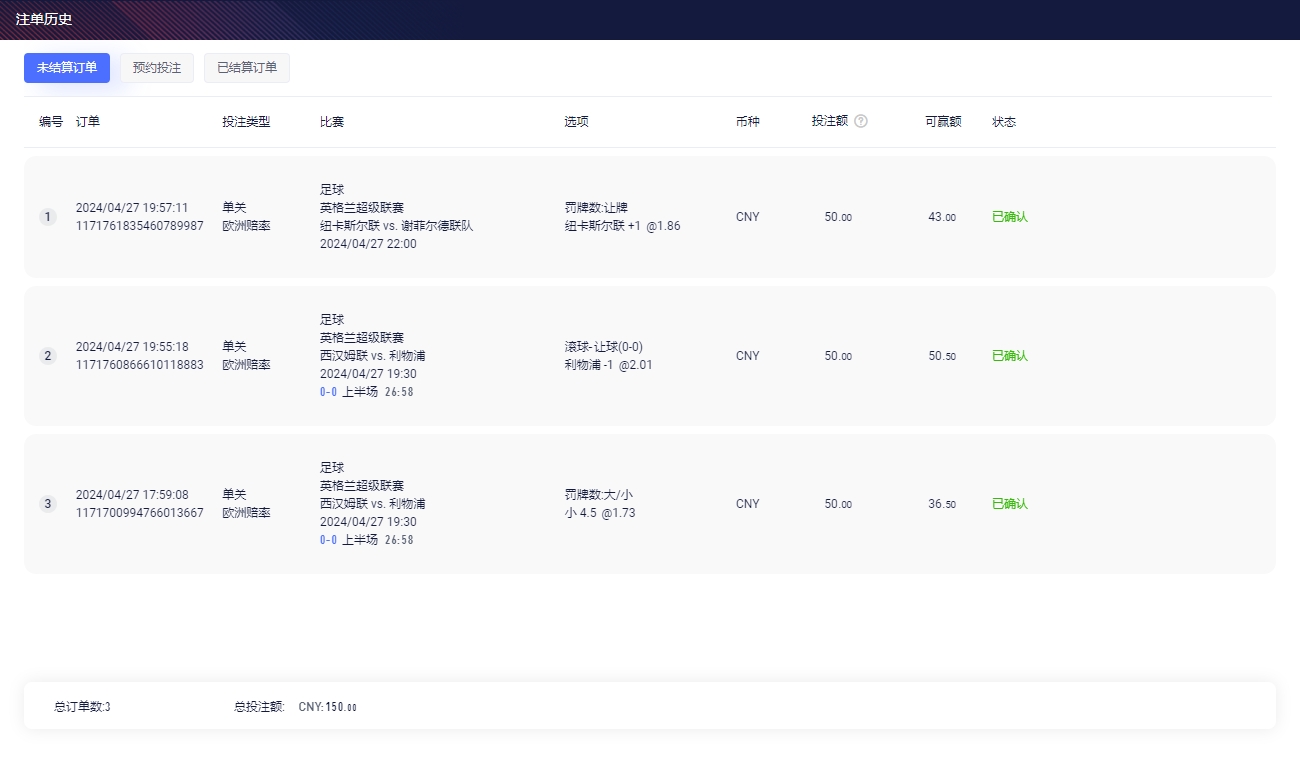The image size is (1300, 759).
Task: Click the 纽卡斯尔联 +1 @1.86 selection
Action: (x=622, y=226)
